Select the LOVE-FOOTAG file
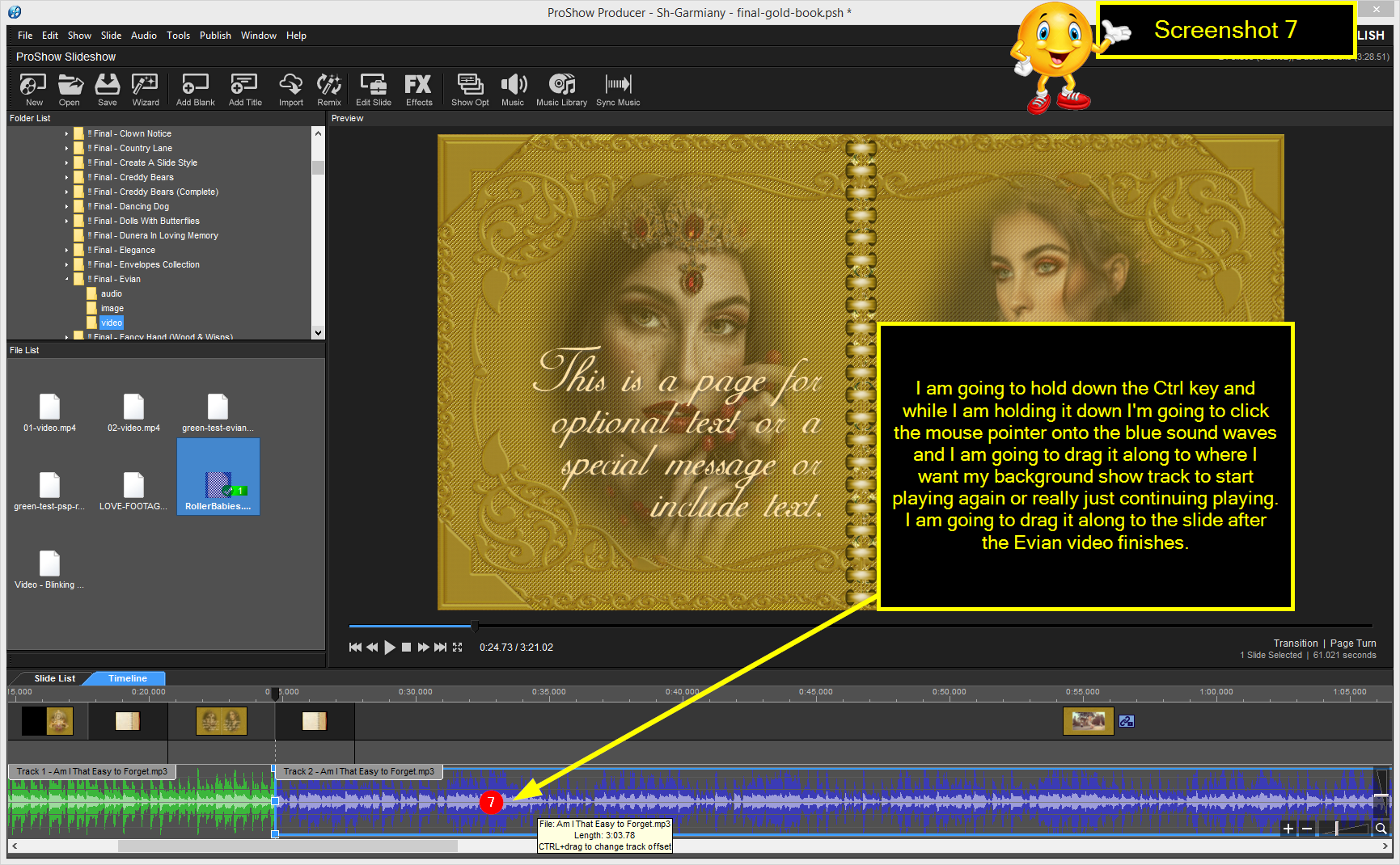 (x=133, y=491)
